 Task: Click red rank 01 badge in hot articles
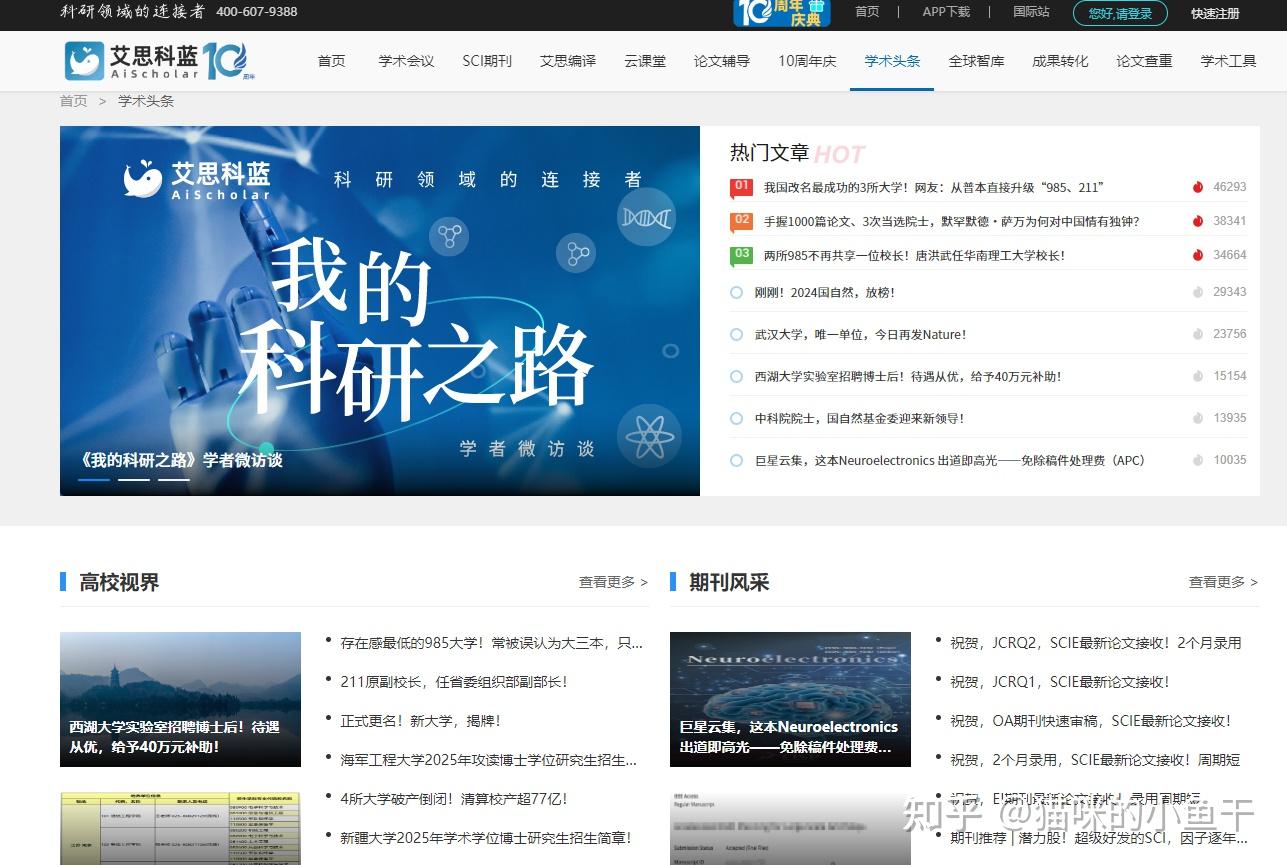point(742,188)
